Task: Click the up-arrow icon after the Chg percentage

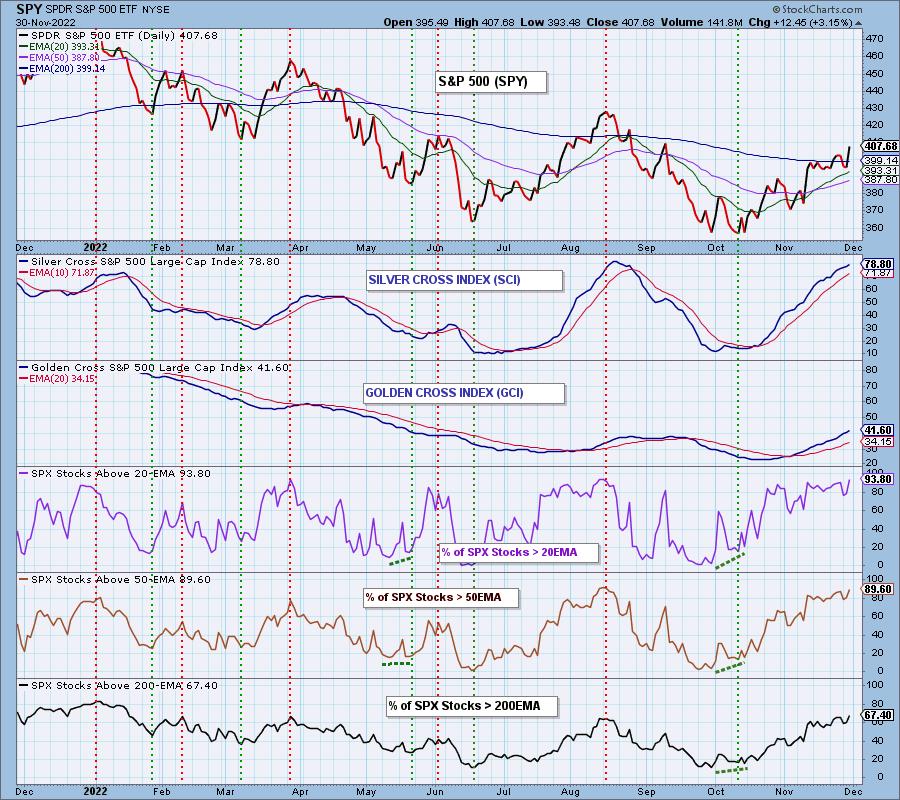Action: (x=858, y=23)
